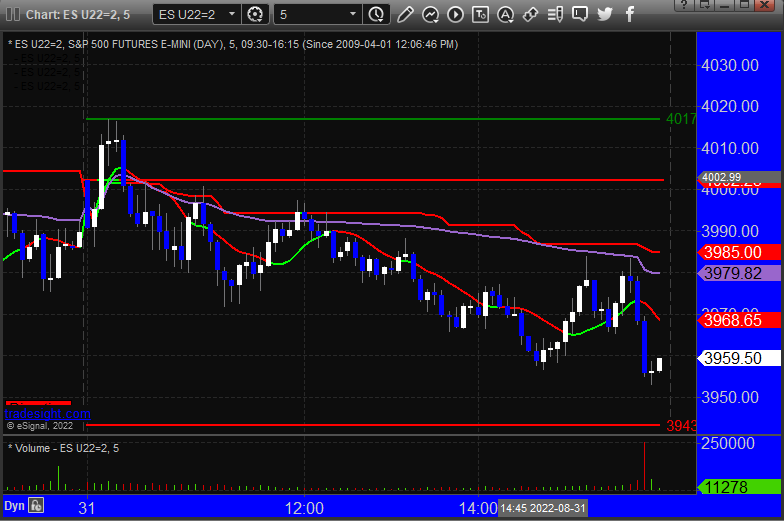Click the Dyn scaling label
The width and height of the screenshot is (784, 521).
click(x=14, y=506)
